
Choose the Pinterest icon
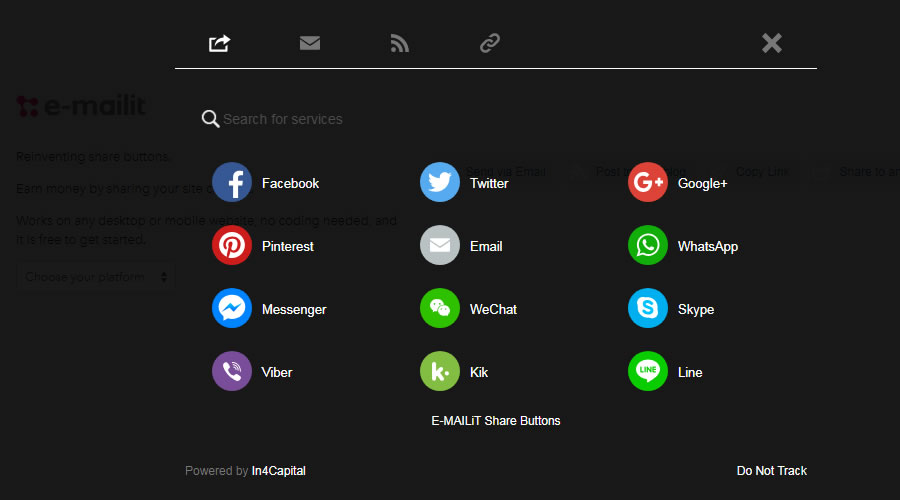point(232,246)
